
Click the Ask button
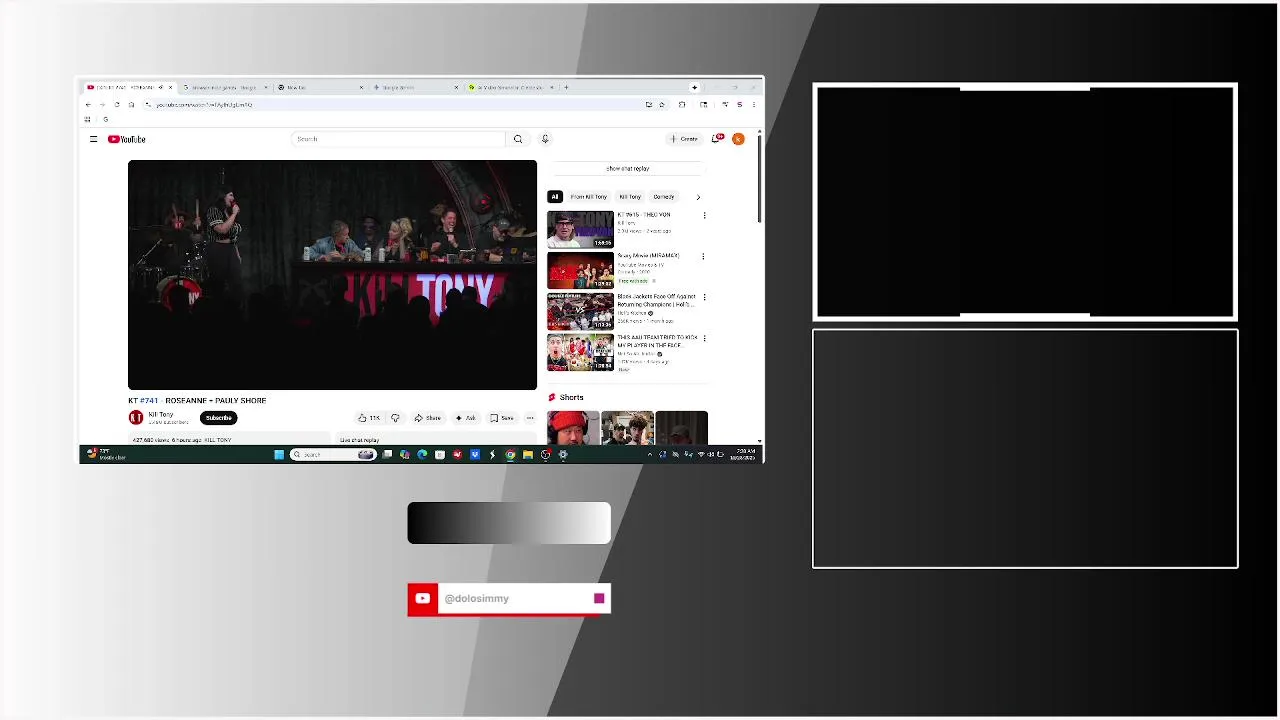pyautogui.click(x=466, y=418)
